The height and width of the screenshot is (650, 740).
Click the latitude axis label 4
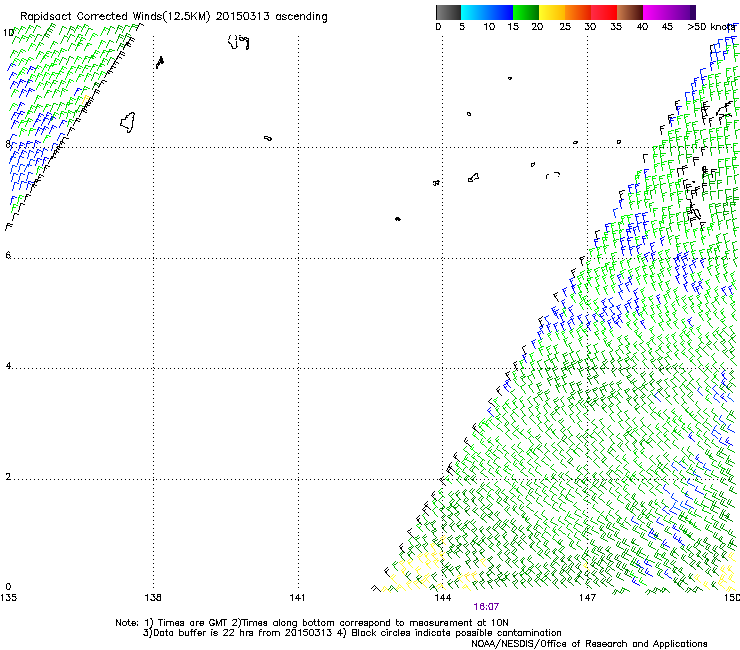[8, 366]
